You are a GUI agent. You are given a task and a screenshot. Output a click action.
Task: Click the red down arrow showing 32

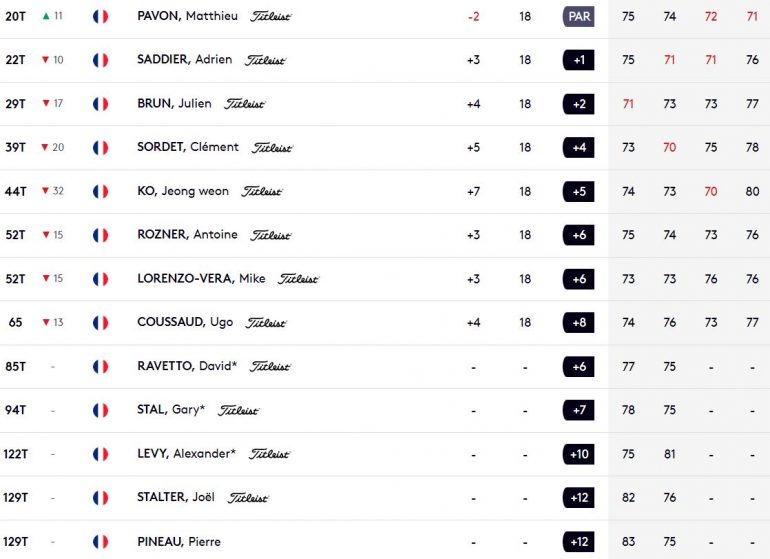click(46, 191)
